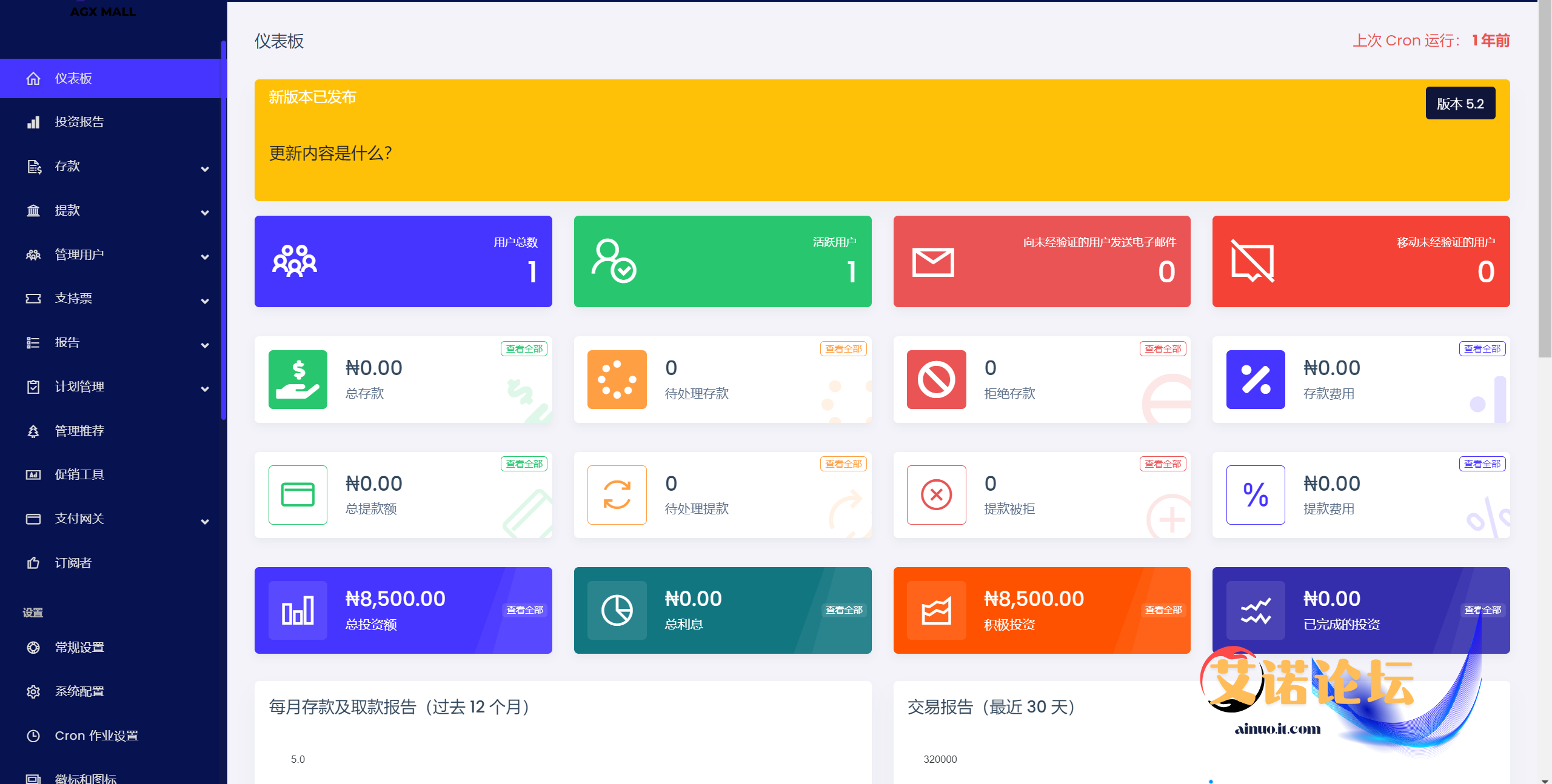1552x784 pixels.
Task: Click the active users checkmark icon
Action: (614, 261)
